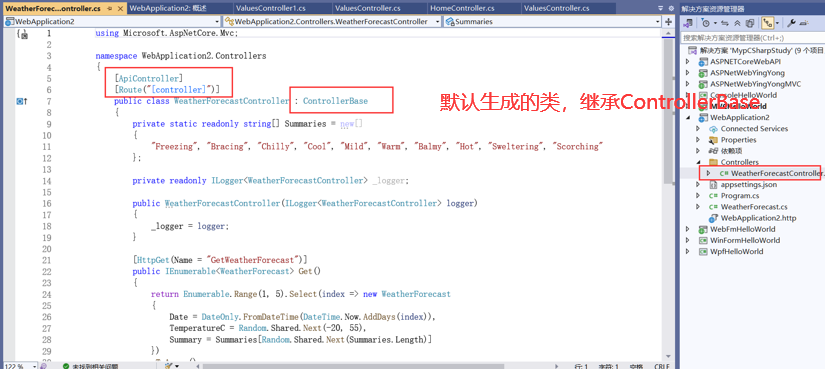The image size is (825, 376).
Task: Focus the Solution Explorer search box
Action: pos(752,38)
